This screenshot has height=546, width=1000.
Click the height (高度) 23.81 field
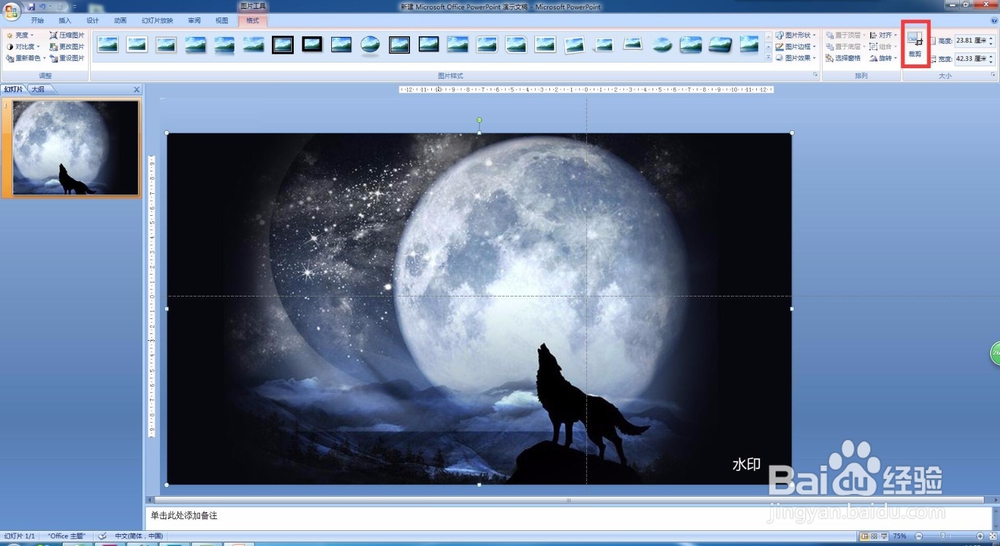point(970,40)
